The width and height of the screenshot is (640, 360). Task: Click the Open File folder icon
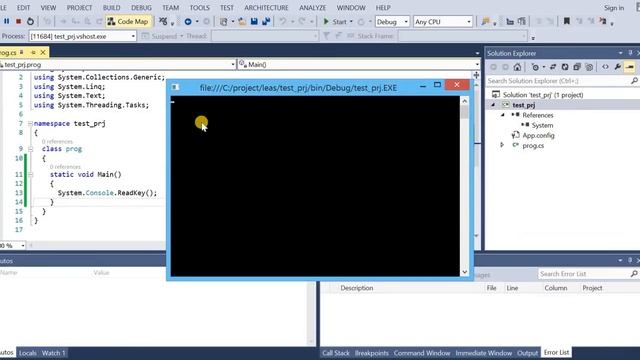click(242, 22)
